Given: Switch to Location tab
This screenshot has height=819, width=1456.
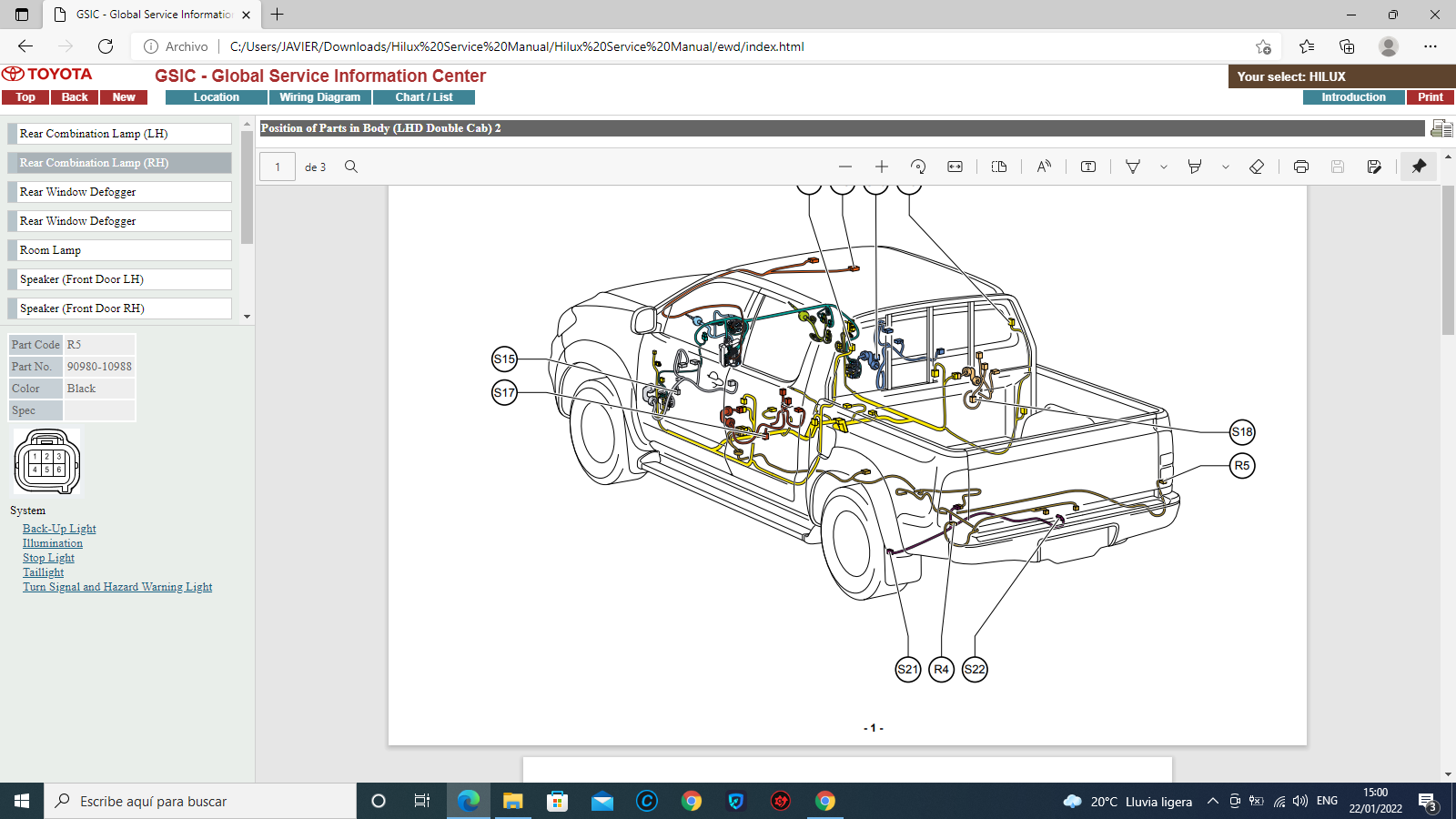Looking at the screenshot, I should [217, 97].
